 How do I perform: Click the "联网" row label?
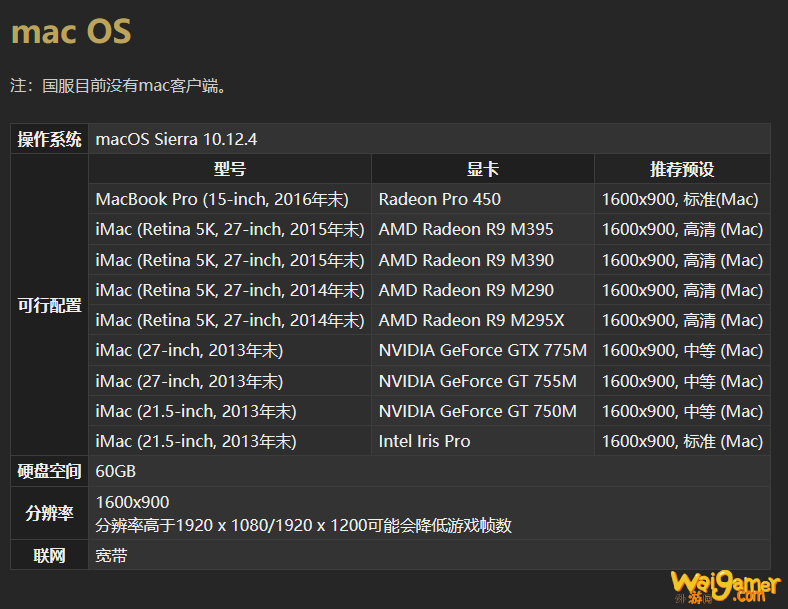click(x=49, y=555)
